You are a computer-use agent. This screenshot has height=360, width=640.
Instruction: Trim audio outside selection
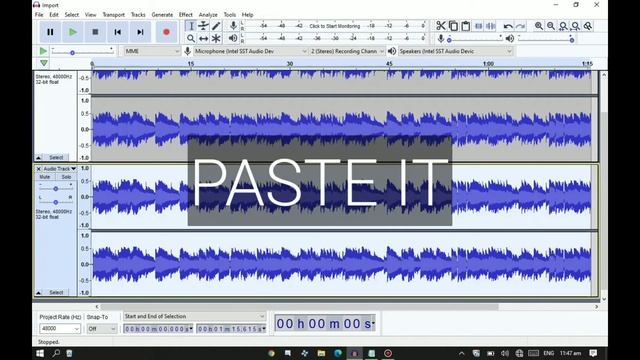478,26
